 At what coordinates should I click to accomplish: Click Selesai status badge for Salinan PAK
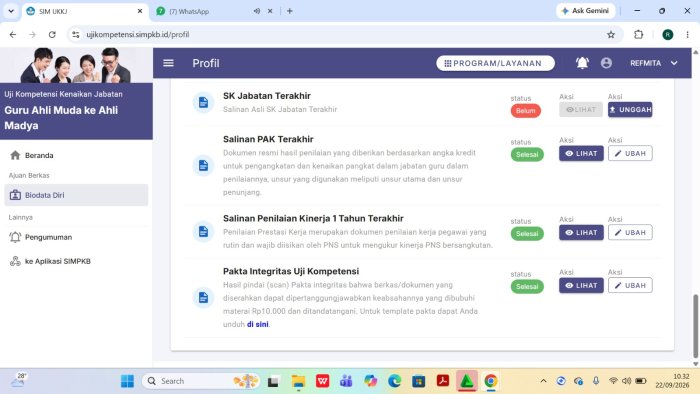[x=527, y=154]
